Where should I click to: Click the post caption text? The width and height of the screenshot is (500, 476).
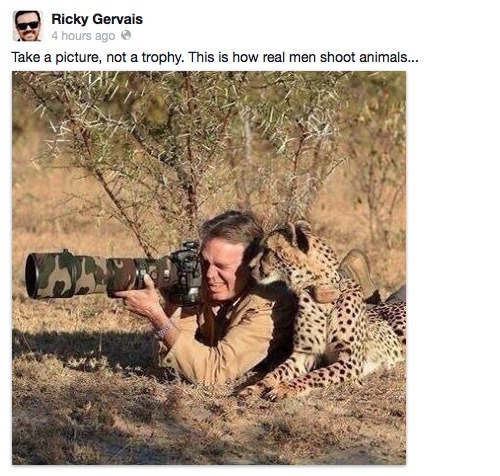(215, 57)
